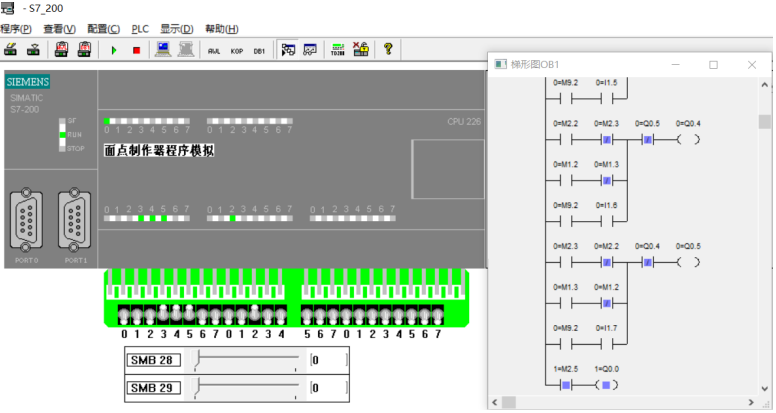Toggle the rightmost input switch labeled 7
Image resolution: width=776 pixels, height=413 pixels.
[x=438, y=315]
